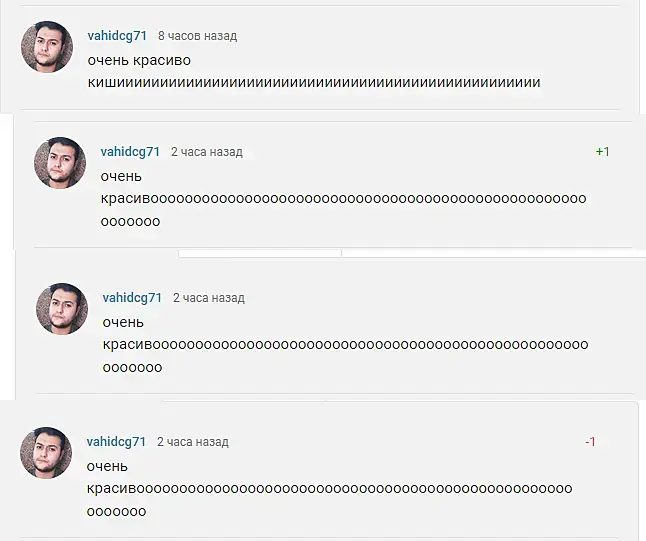Click the кишиииии comment text line

pyautogui.click(x=314, y=82)
